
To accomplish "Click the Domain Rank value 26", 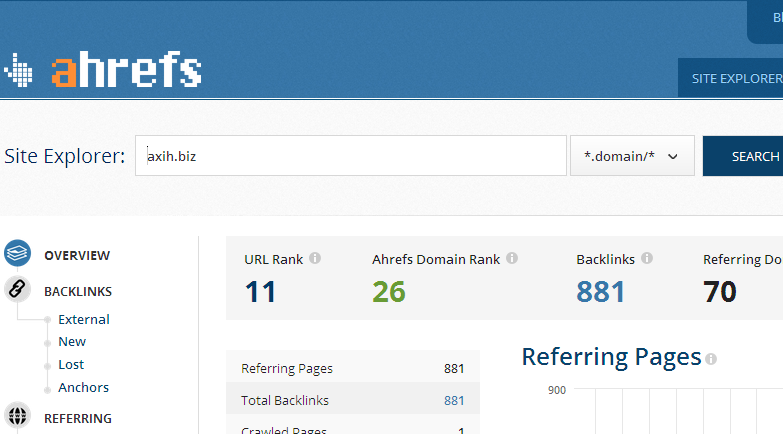I will pos(389,292).
